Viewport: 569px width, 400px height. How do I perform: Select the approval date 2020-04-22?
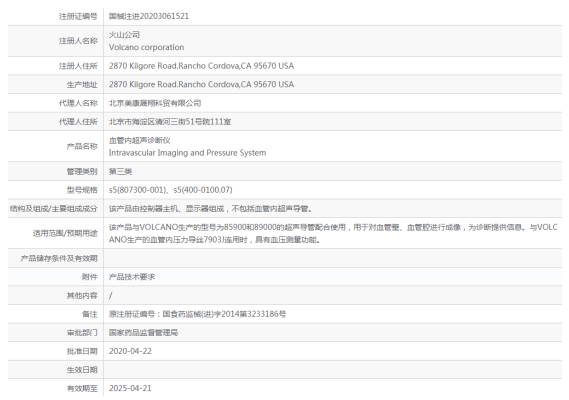(x=130, y=351)
